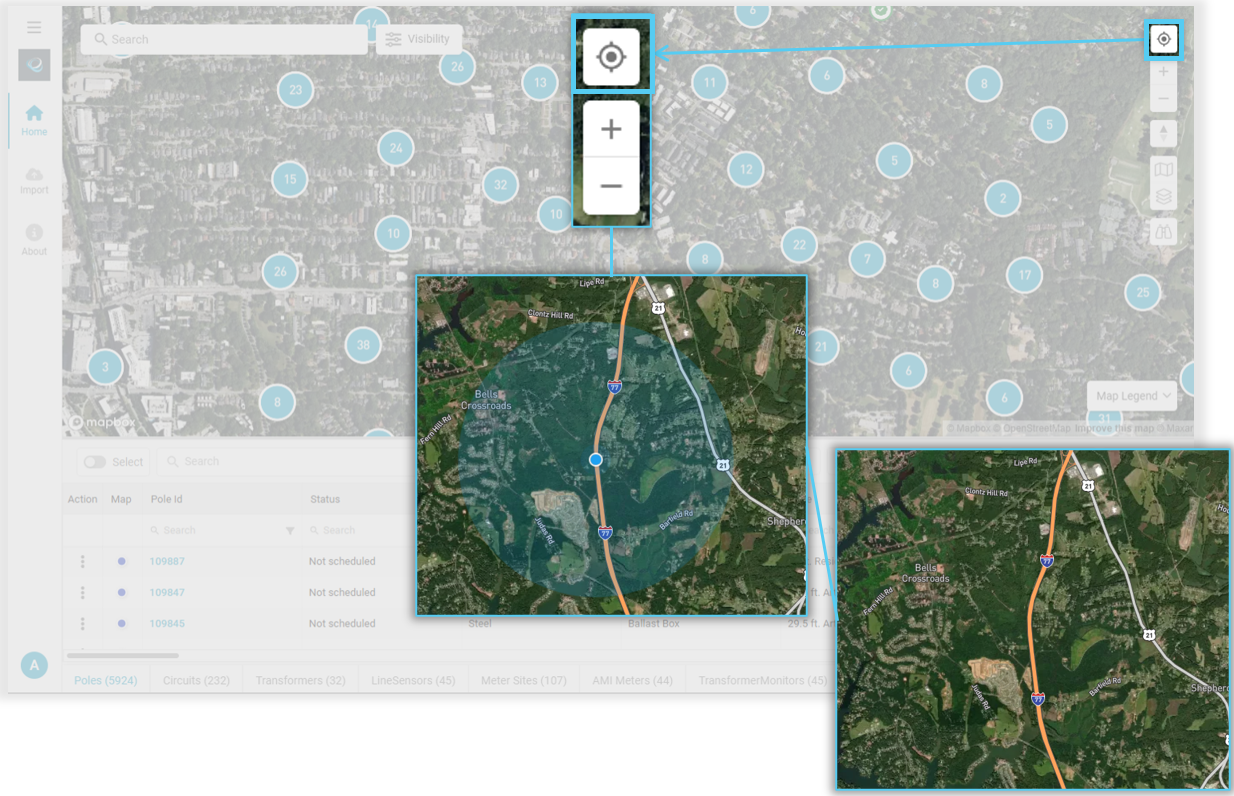Click the Steel cell in the table
Image resolution: width=1234 pixels, height=796 pixels.
480,623
